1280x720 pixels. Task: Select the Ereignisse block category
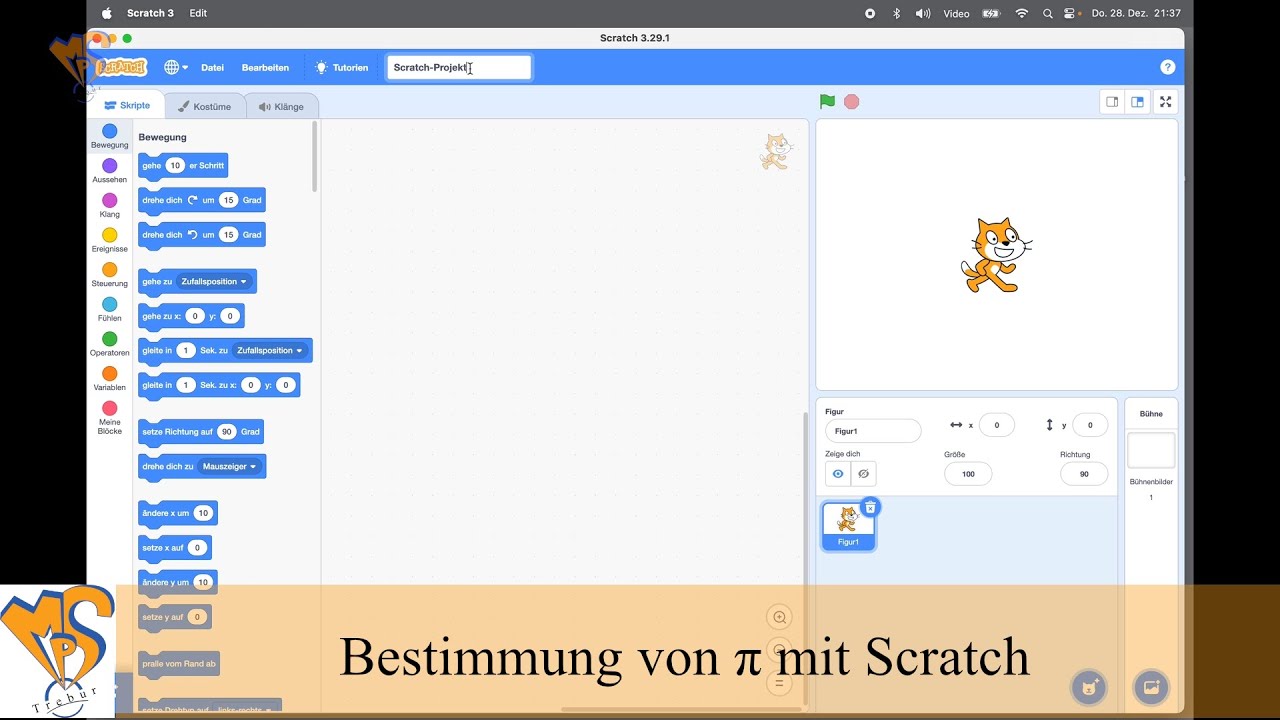[x=110, y=241]
